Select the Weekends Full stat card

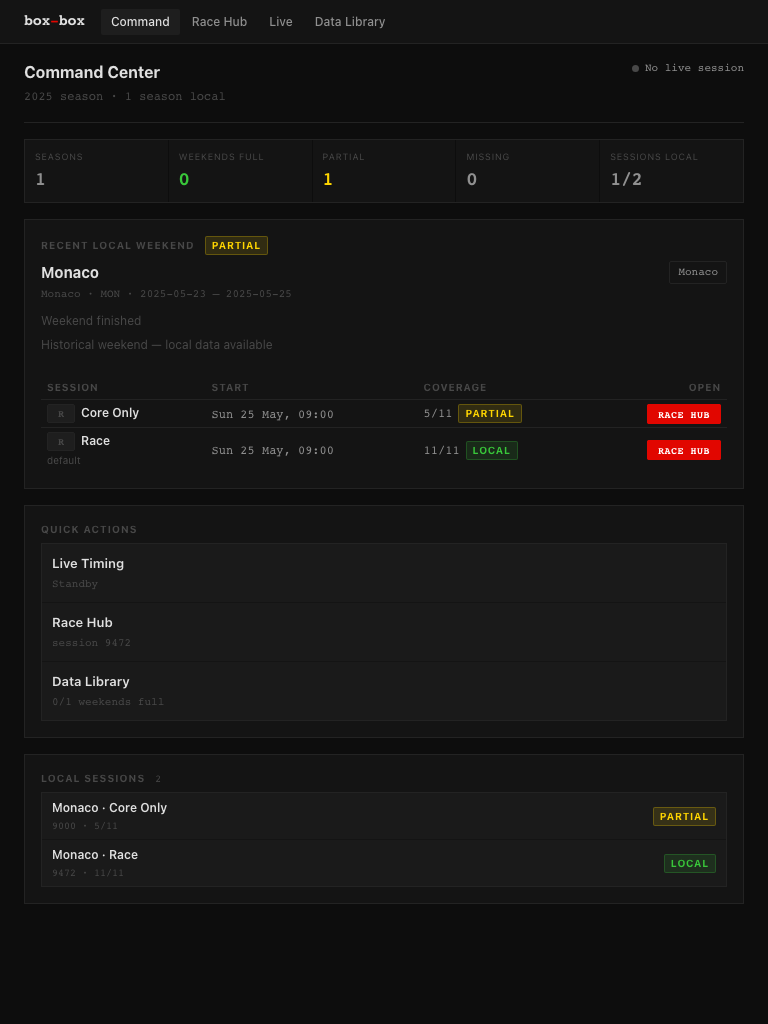click(x=240, y=171)
